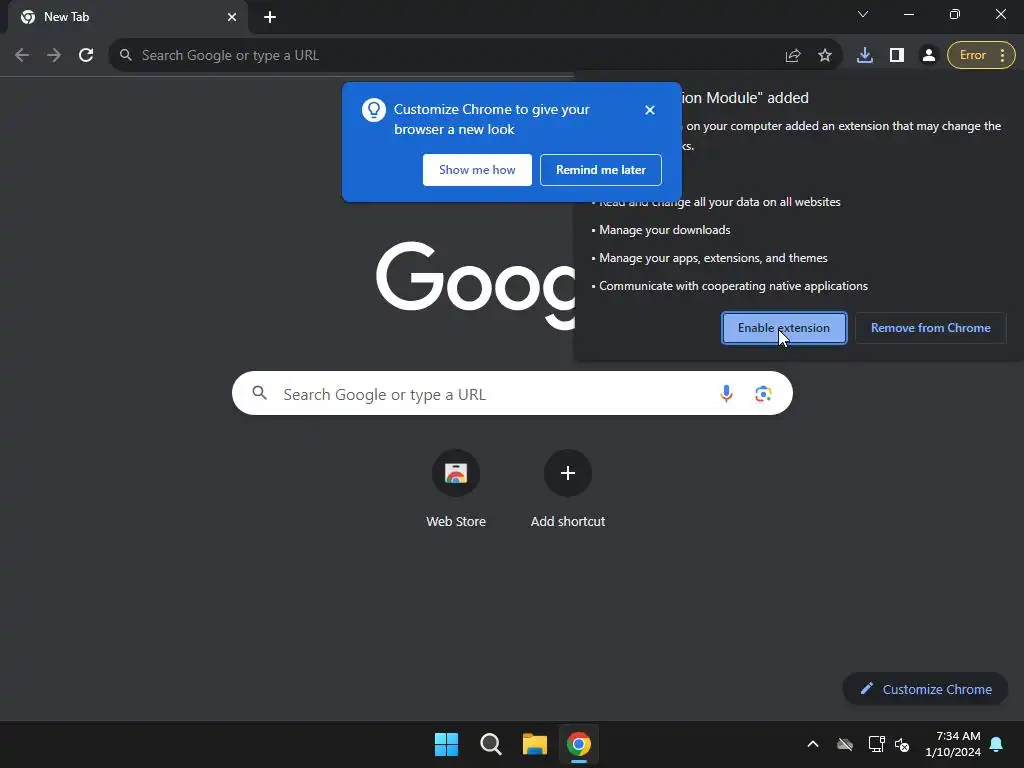Select the New Tab tab
Screen dimensions: 1024x768
click(x=128, y=17)
